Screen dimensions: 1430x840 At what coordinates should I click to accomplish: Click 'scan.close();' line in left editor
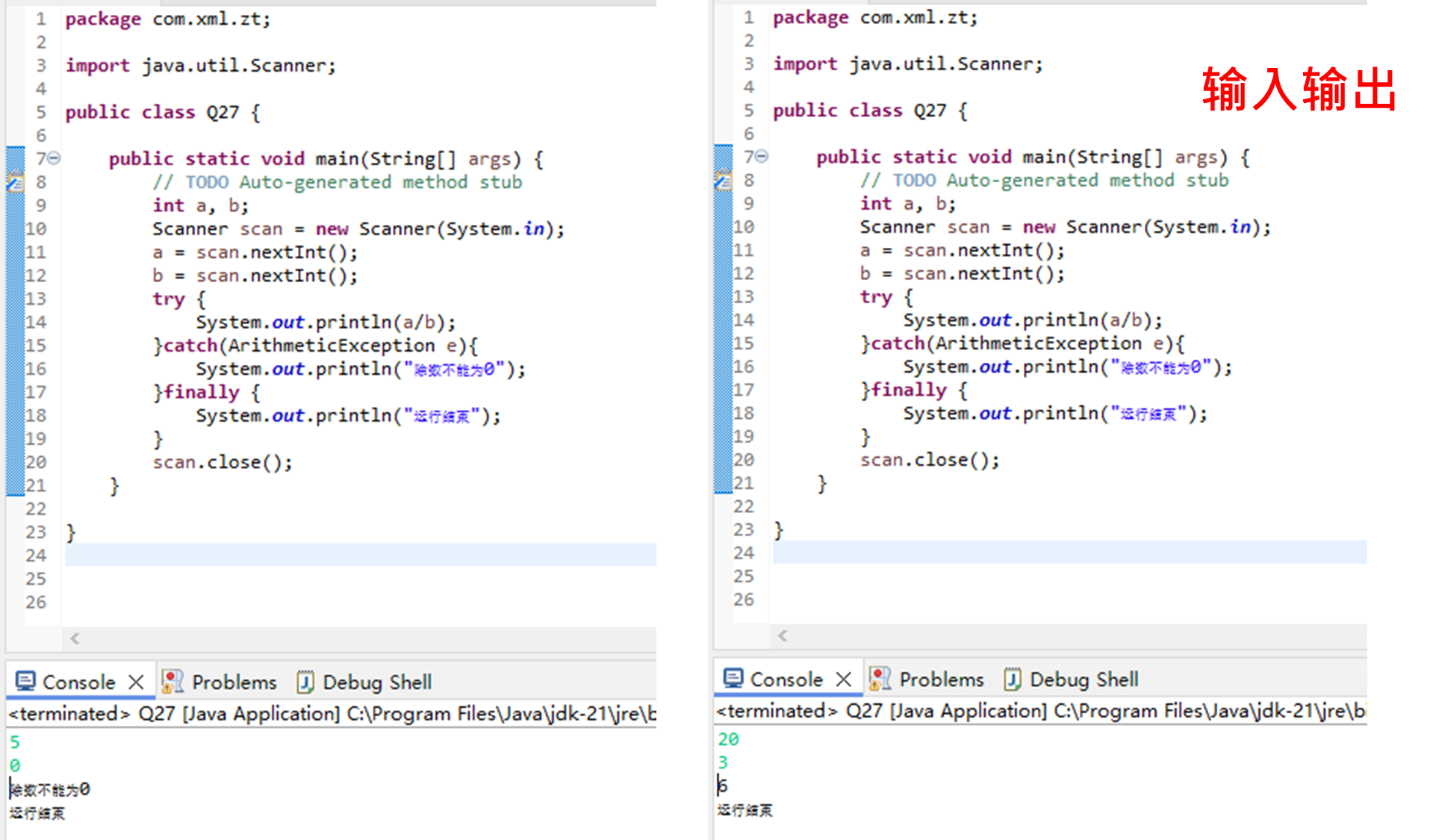(223, 462)
